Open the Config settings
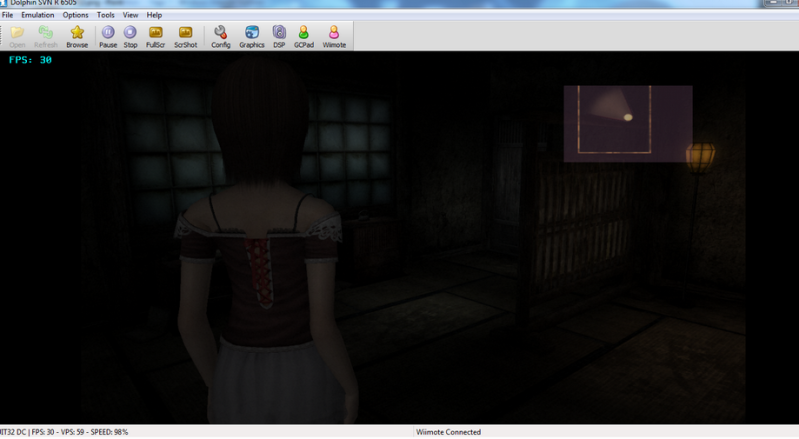 221,36
